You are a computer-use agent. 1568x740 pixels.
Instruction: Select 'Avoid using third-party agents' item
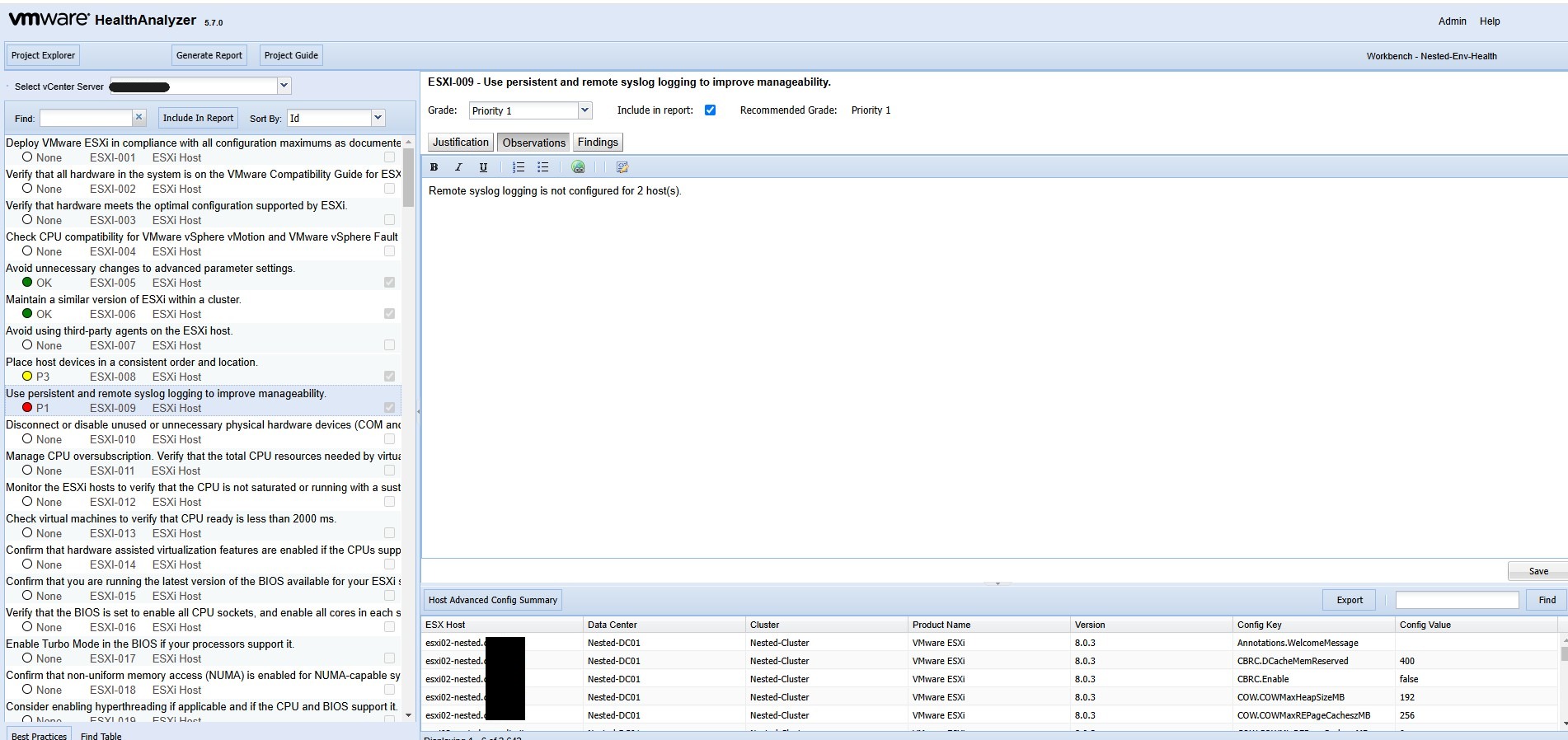(203, 338)
